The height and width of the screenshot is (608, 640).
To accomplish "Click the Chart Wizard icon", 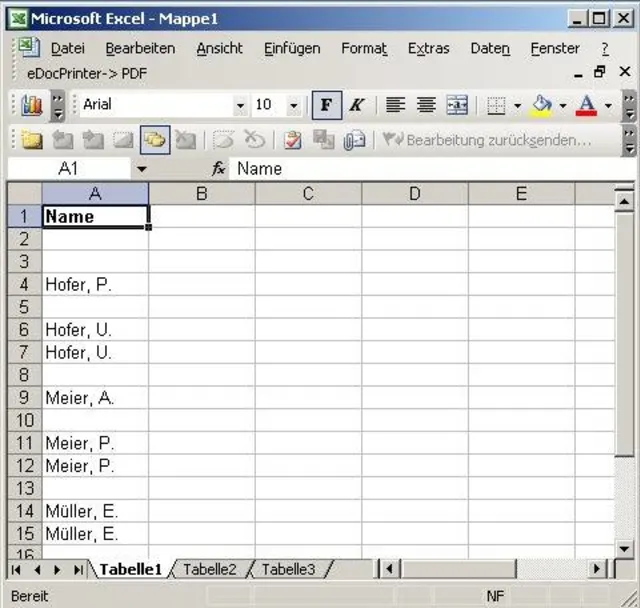I will pos(31,105).
